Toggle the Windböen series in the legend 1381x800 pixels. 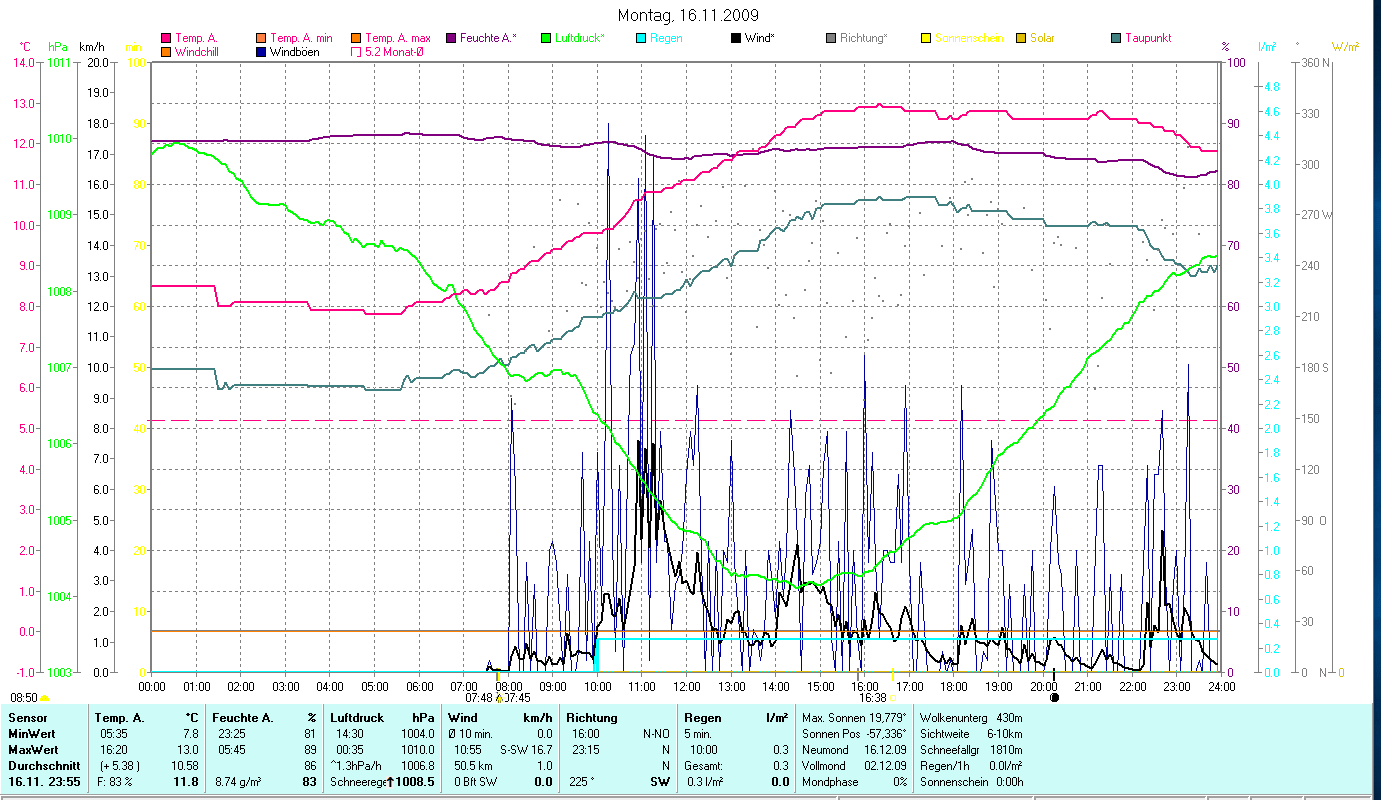pyautogui.click(x=262, y=51)
